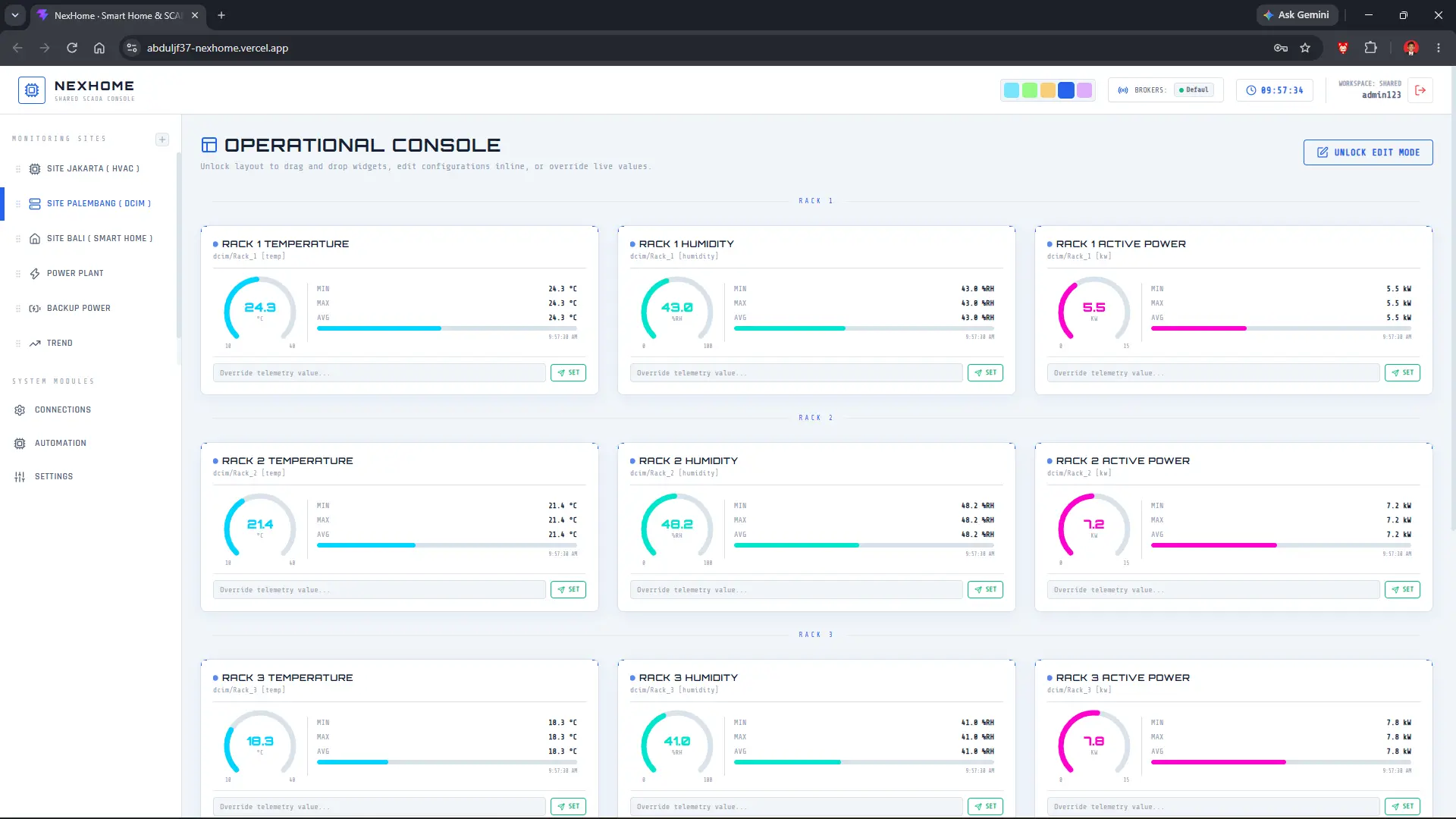Click the Chrome three-dot menu

[x=1439, y=48]
